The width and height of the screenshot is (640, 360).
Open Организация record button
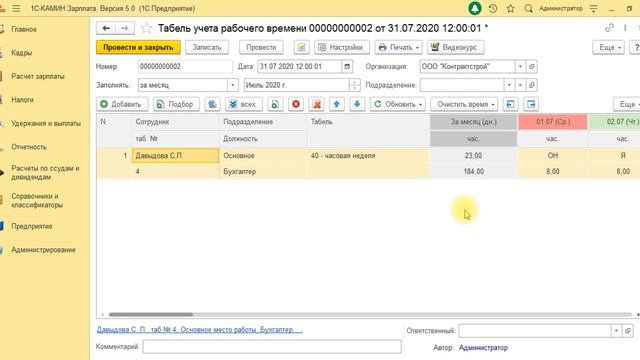click(x=531, y=67)
